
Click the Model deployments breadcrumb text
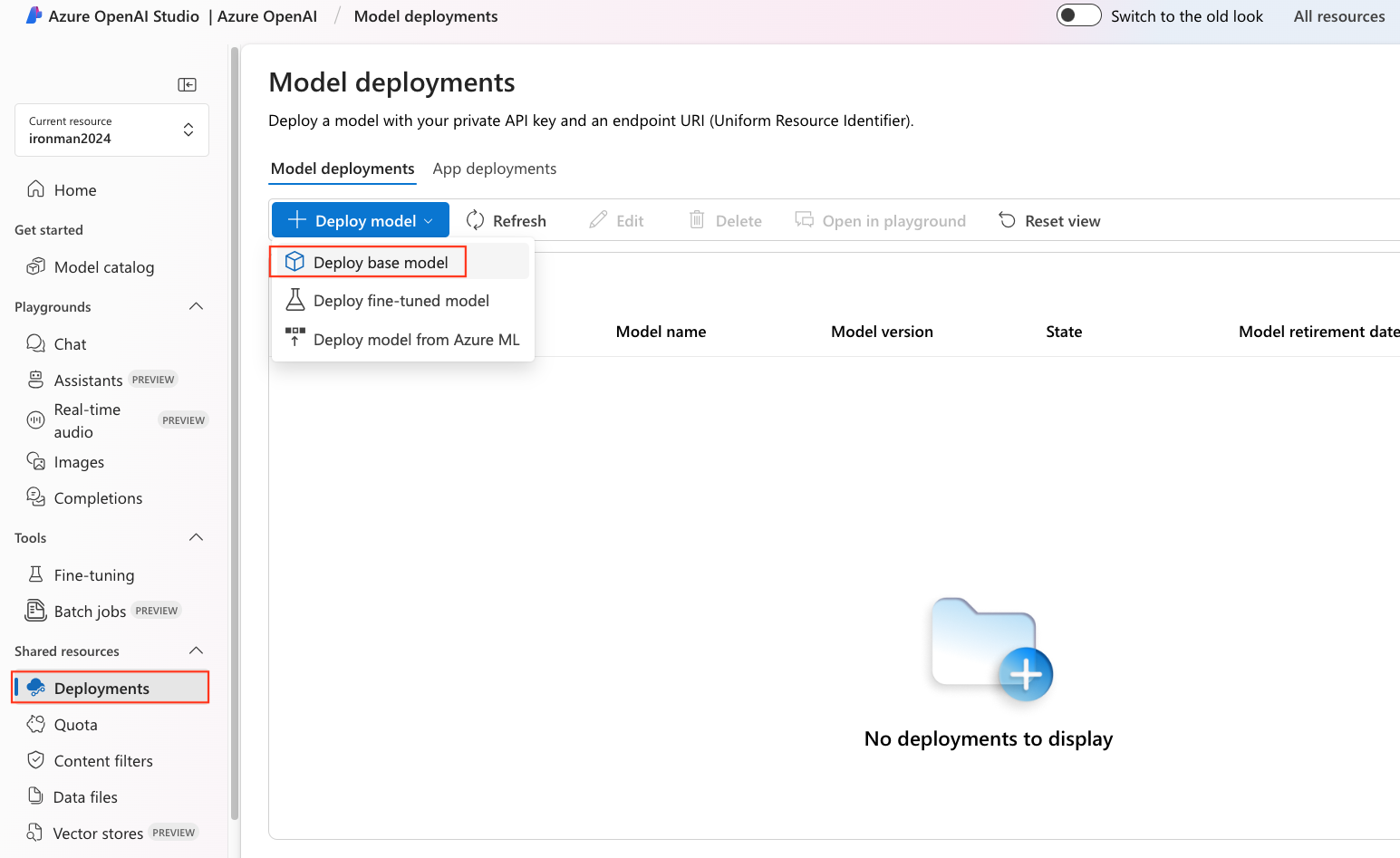coord(426,16)
